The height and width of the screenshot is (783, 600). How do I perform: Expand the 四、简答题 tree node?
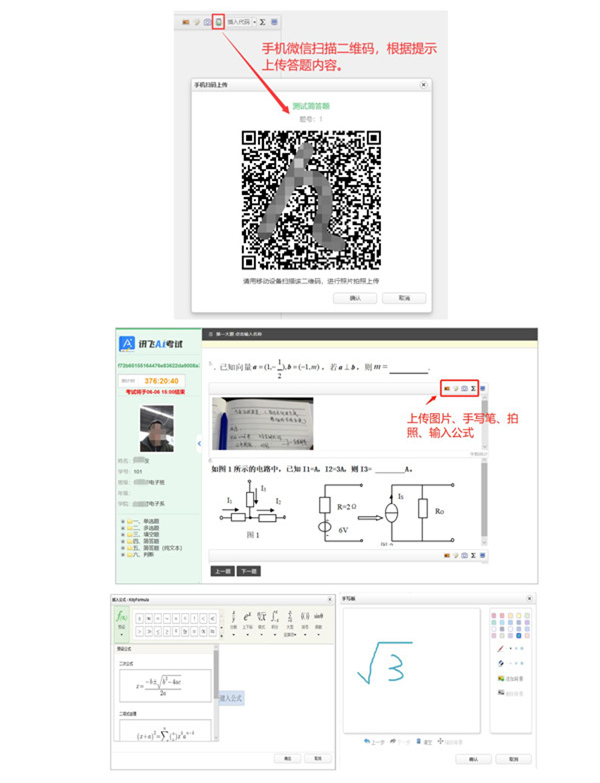coord(123,541)
